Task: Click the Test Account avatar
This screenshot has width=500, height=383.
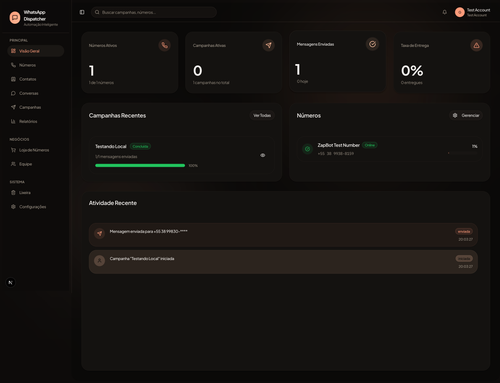Action: [x=460, y=12]
